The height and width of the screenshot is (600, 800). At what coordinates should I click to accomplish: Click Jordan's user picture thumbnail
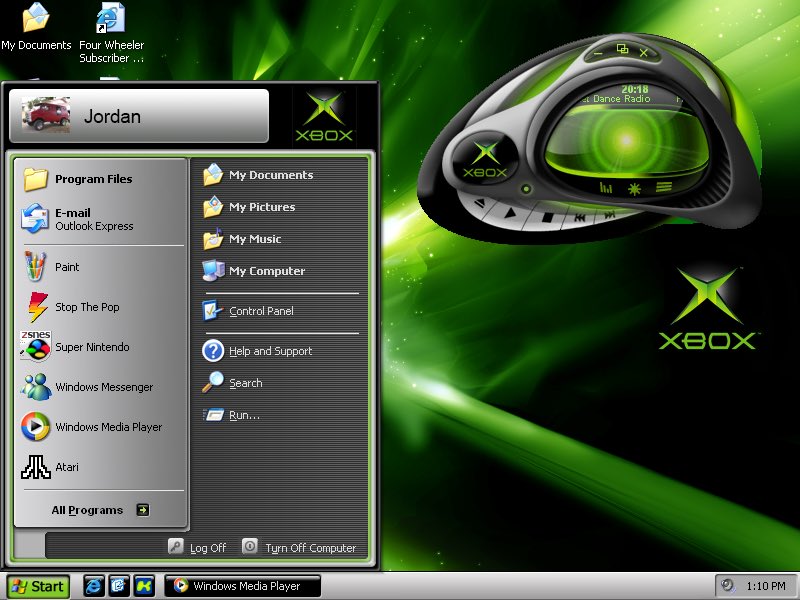point(46,116)
